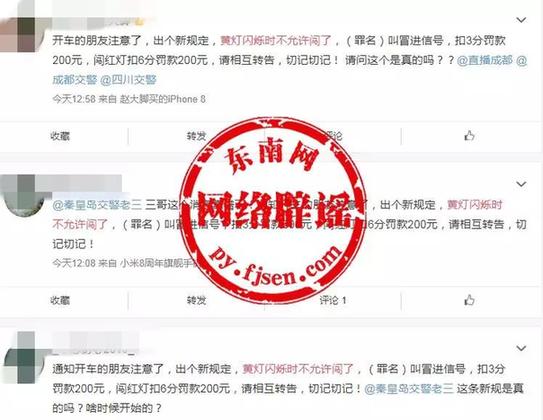
Task: Click 转发 under the second post
Action: [x=196, y=300]
